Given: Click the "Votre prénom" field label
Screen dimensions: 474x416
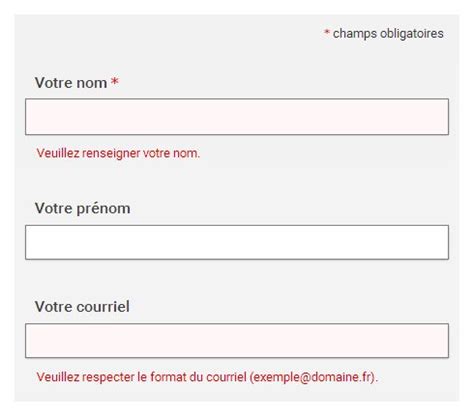Looking at the screenshot, I should [82, 209].
